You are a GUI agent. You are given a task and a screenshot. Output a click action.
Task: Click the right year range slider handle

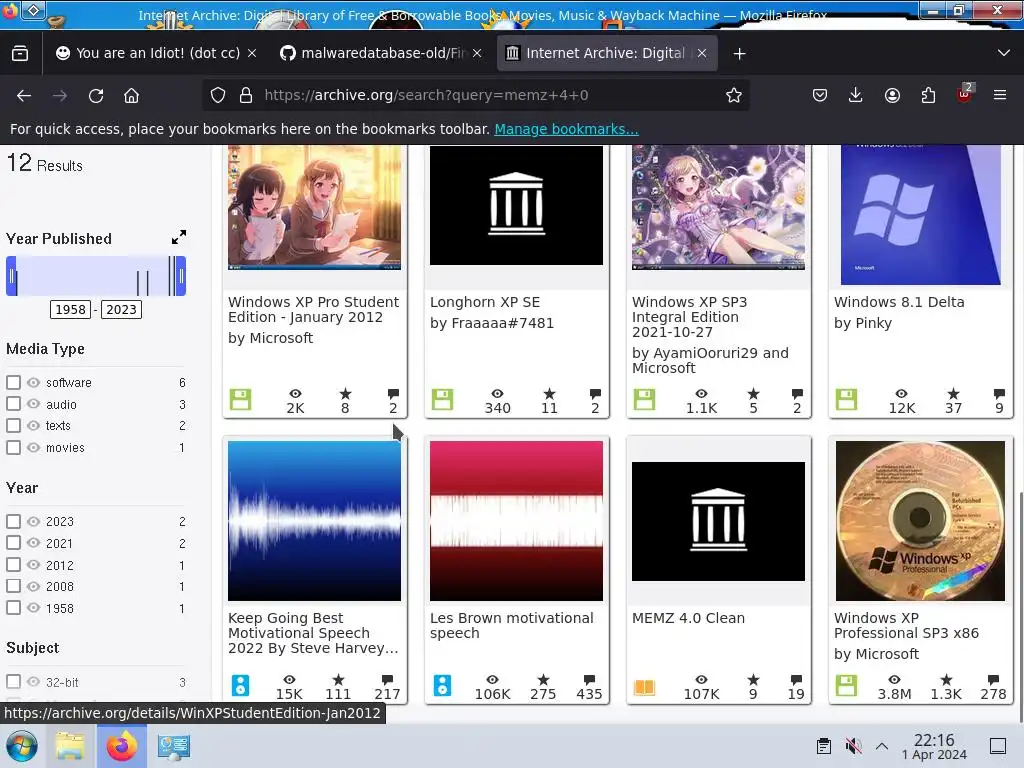(x=181, y=276)
